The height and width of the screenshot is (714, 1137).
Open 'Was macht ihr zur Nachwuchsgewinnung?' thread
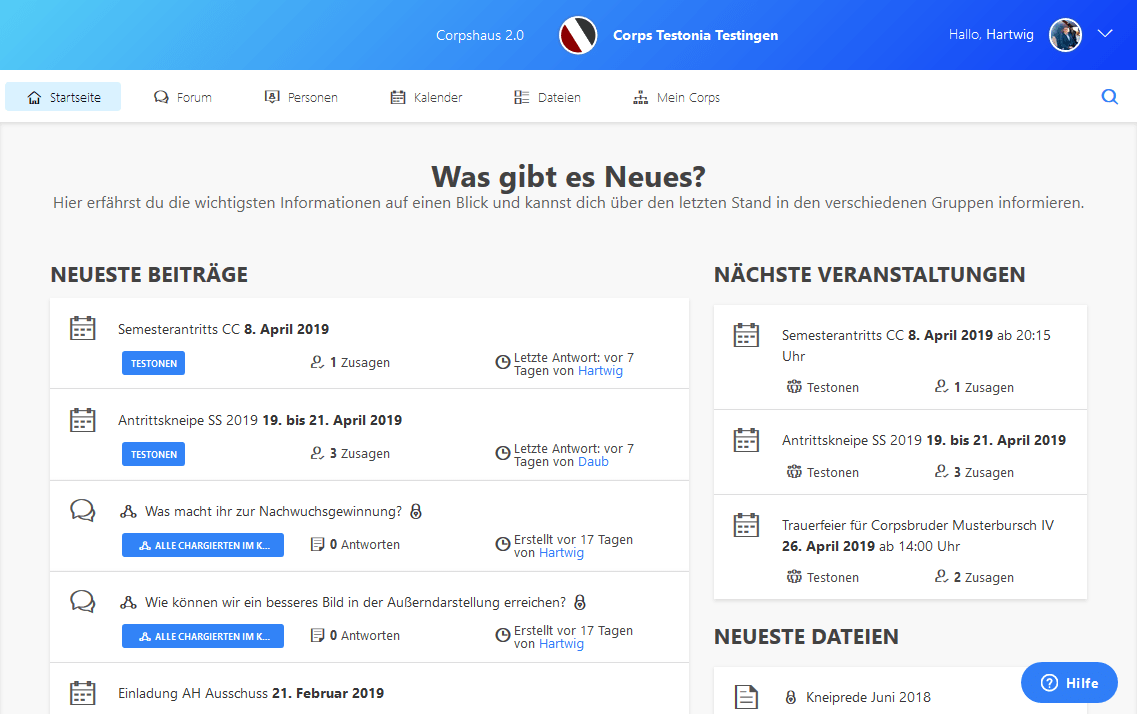tap(273, 512)
